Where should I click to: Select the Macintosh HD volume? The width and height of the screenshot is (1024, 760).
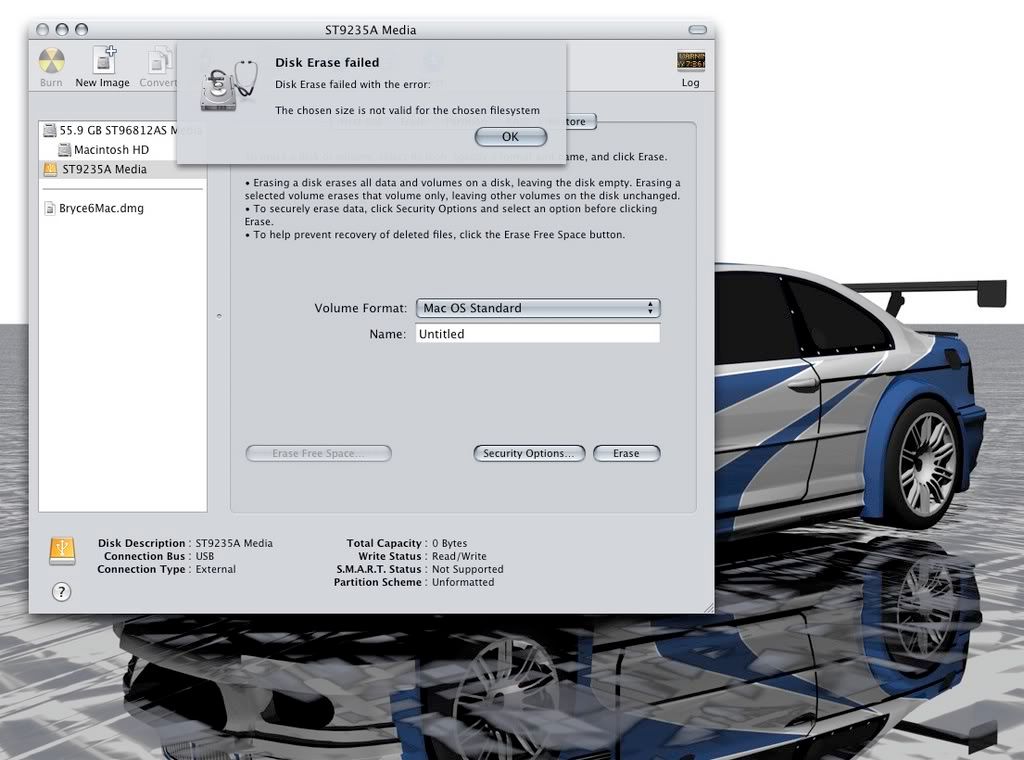click(x=111, y=150)
